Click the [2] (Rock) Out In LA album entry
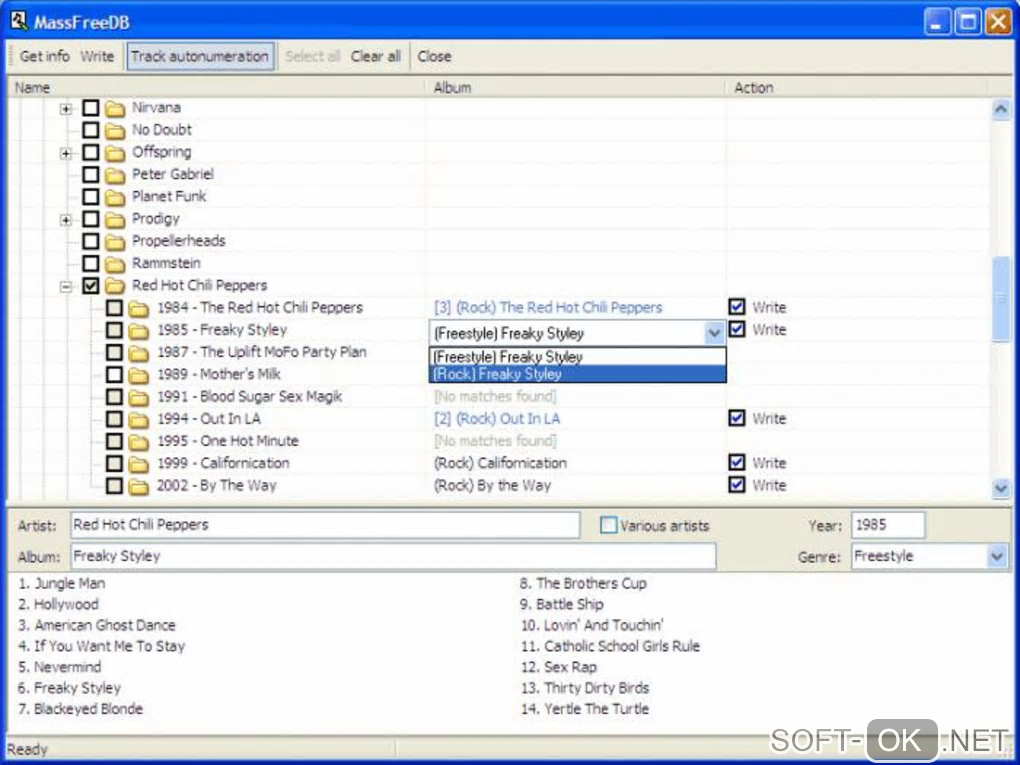The width and height of the screenshot is (1020, 765). [496, 418]
